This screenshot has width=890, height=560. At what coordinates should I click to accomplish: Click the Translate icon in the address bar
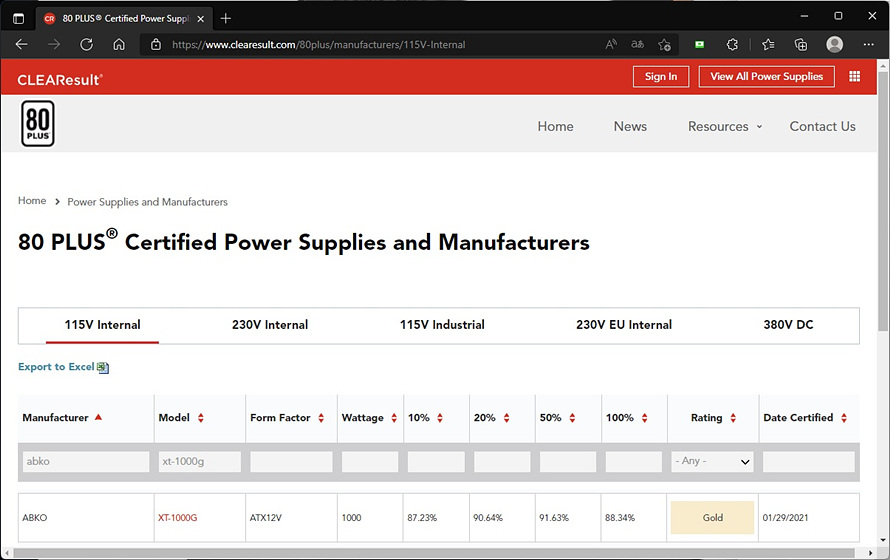coord(637,44)
